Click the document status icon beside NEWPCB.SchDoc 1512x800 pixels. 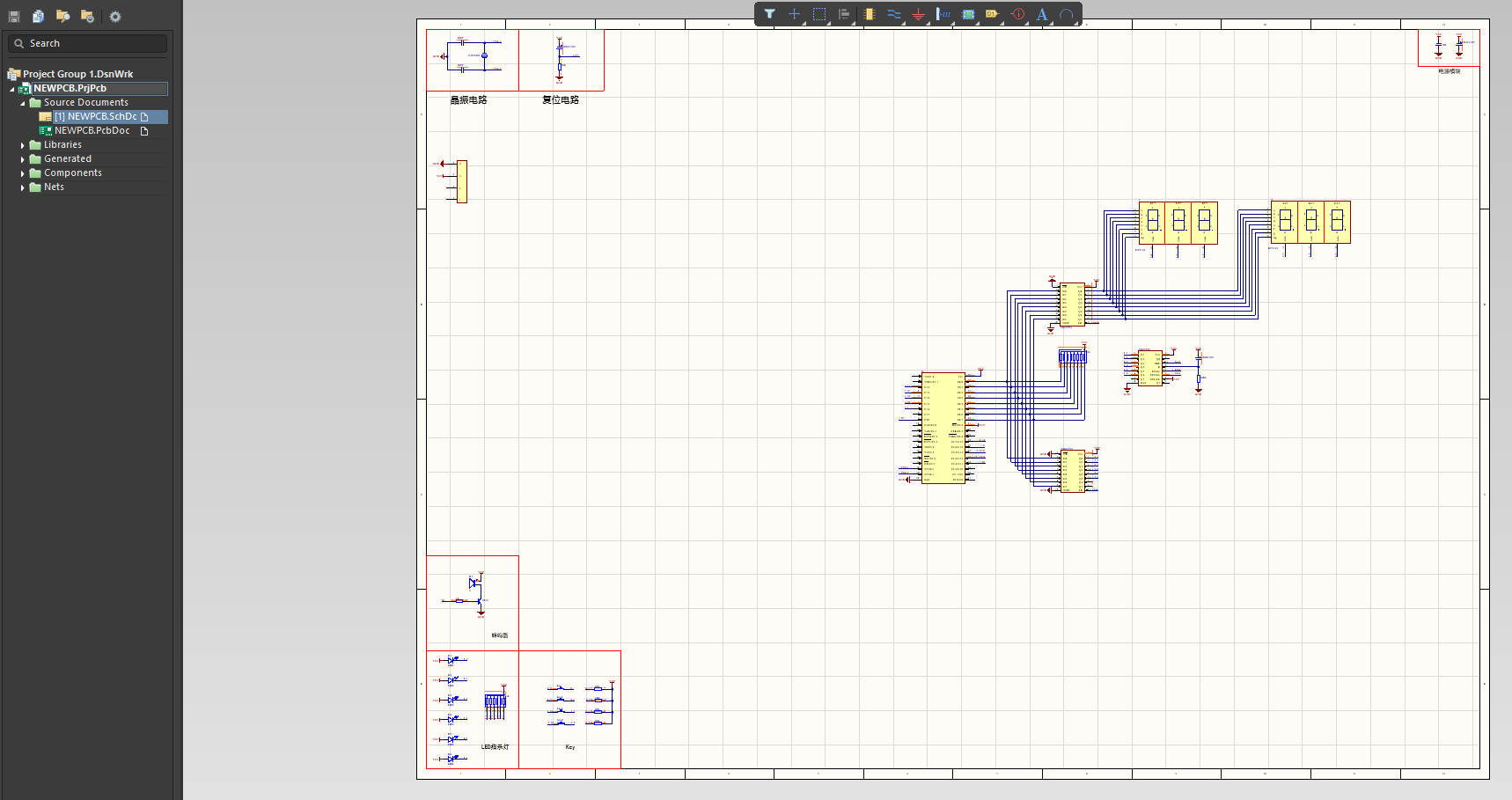pos(144,117)
